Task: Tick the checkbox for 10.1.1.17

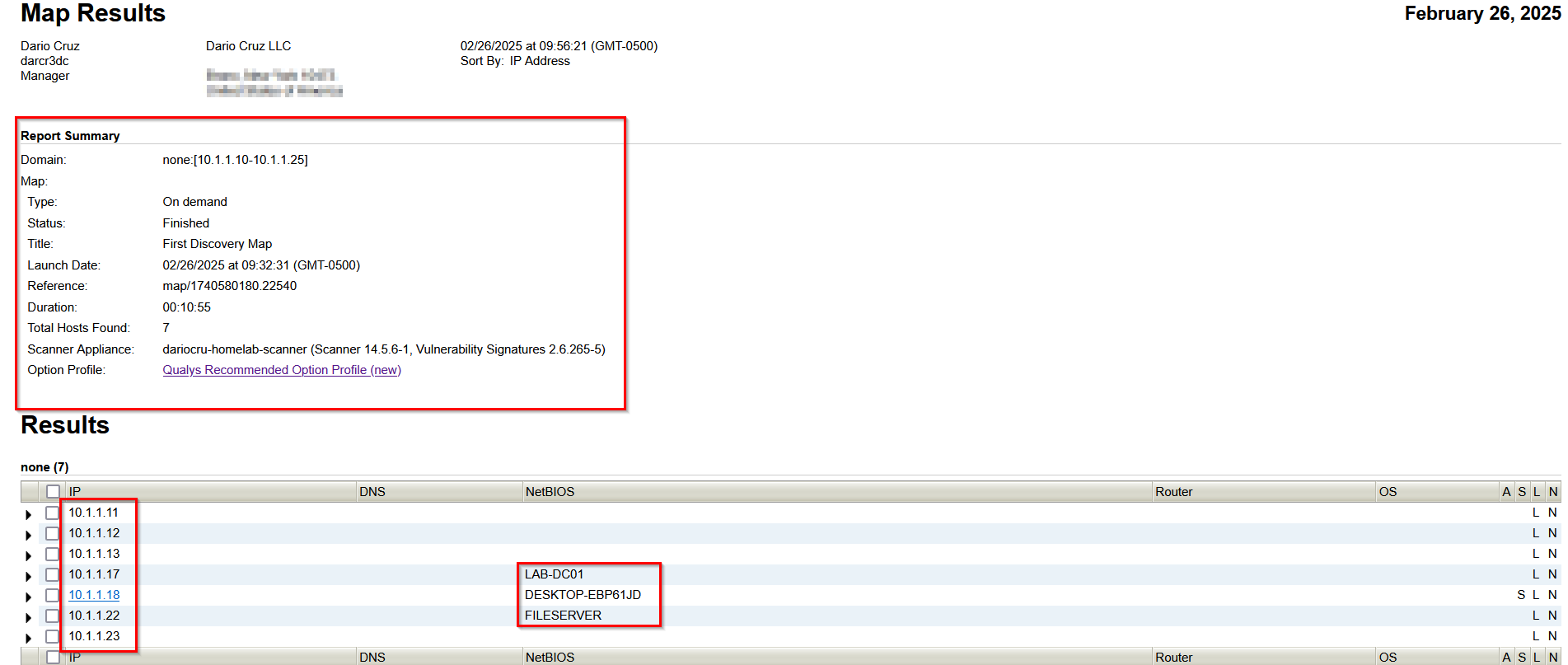Action: (53, 574)
